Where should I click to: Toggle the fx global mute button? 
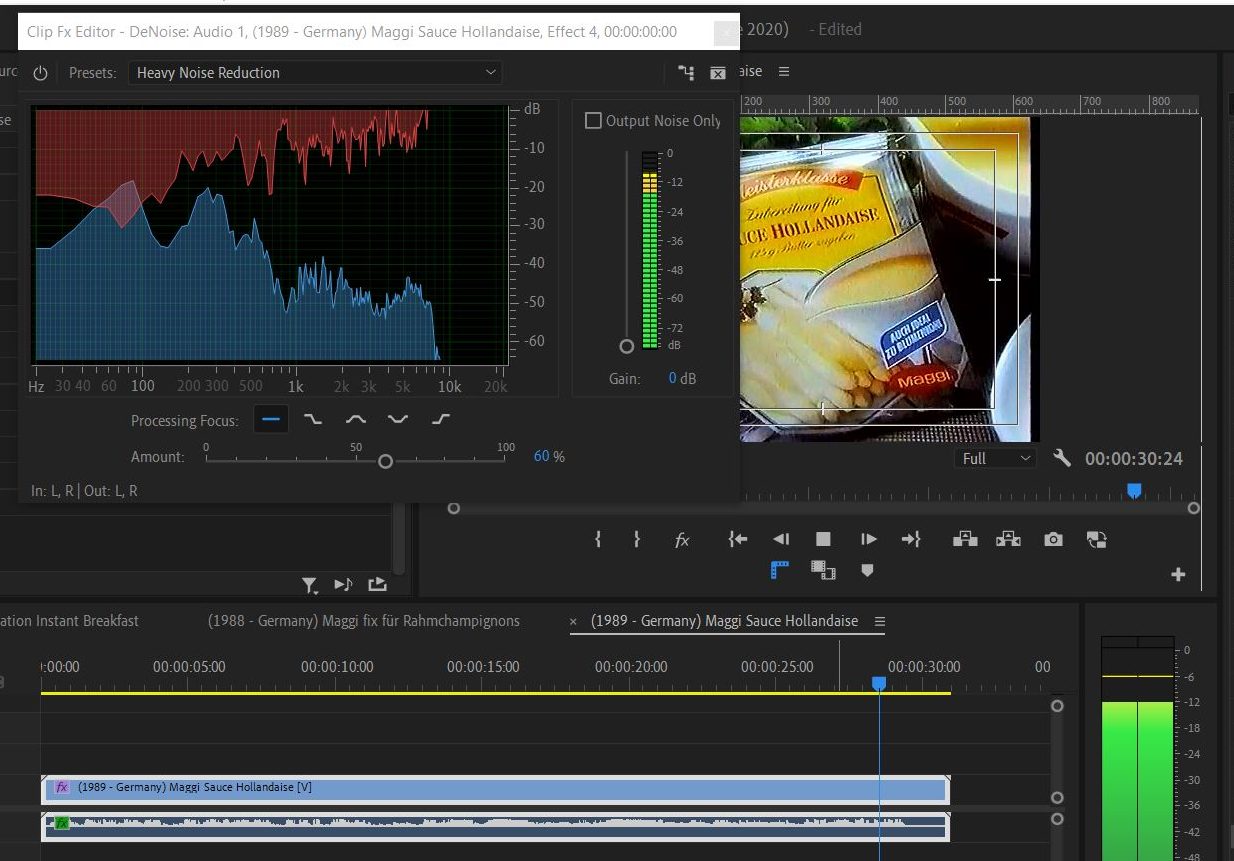682,540
